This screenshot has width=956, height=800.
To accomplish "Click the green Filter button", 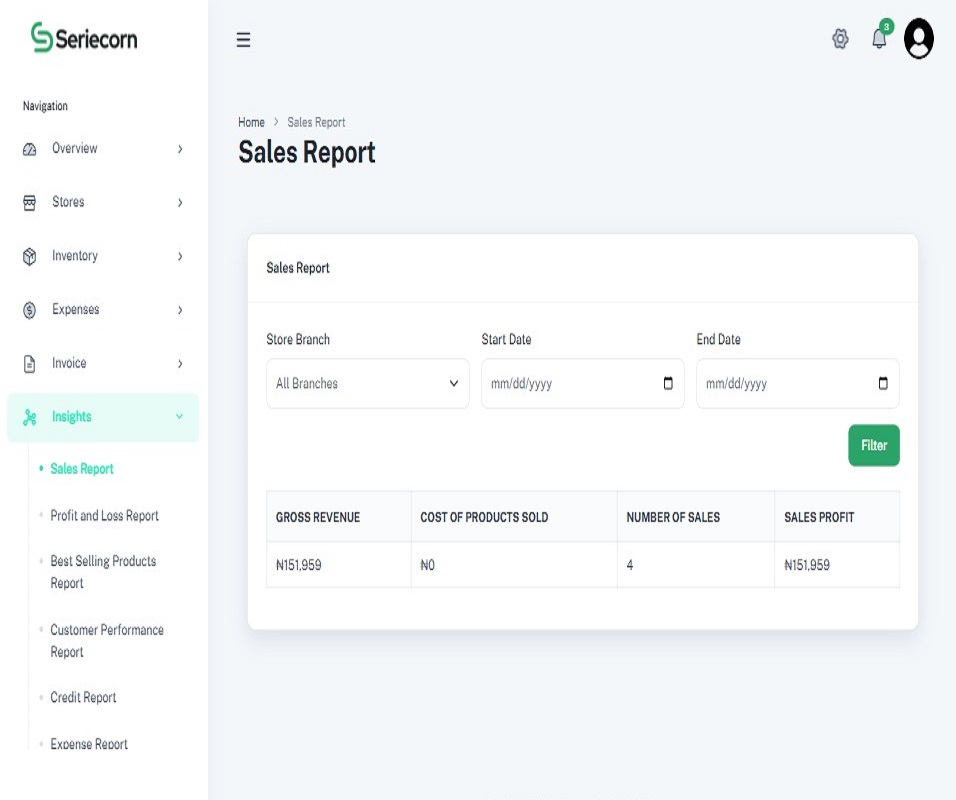I will coord(874,445).
